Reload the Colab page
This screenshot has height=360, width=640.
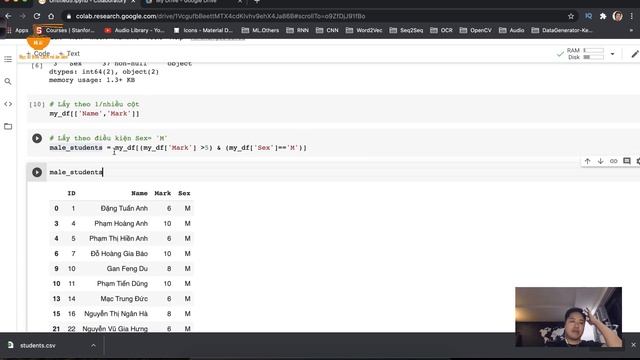tap(37, 16)
